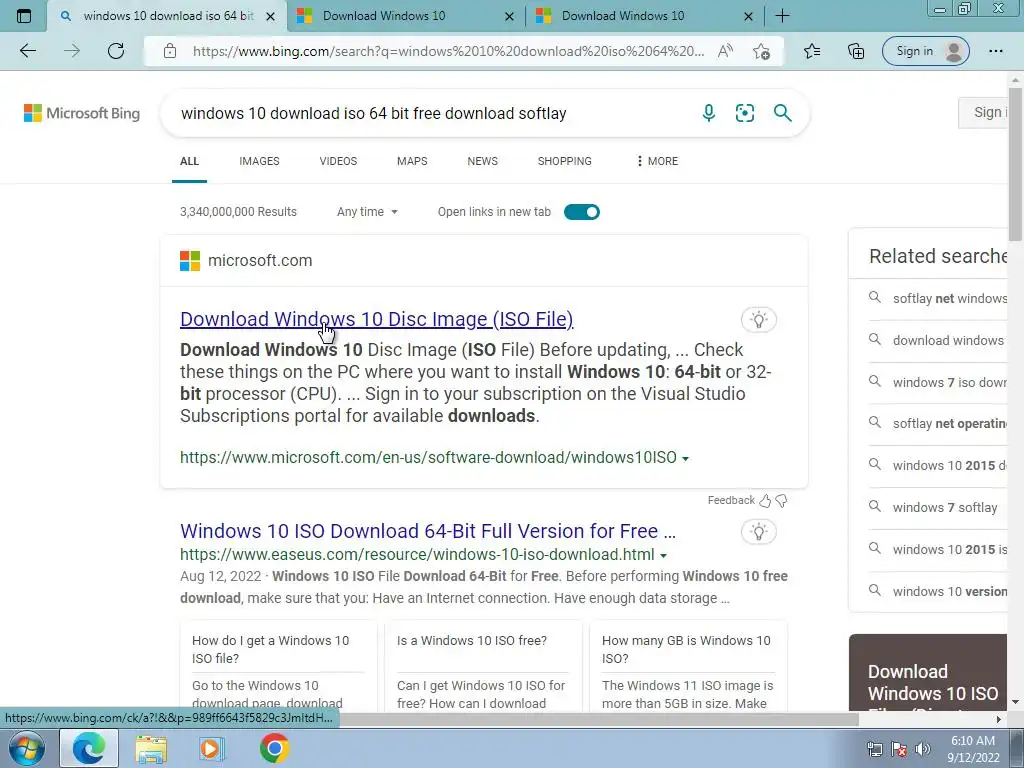Click the Feedback link
This screenshot has width=1024, height=768.
tap(731, 500)
